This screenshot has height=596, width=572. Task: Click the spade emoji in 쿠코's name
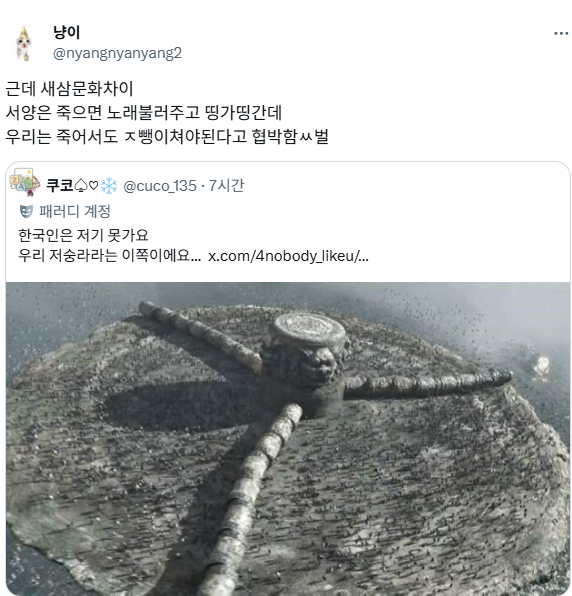click(x=80, y=186)
